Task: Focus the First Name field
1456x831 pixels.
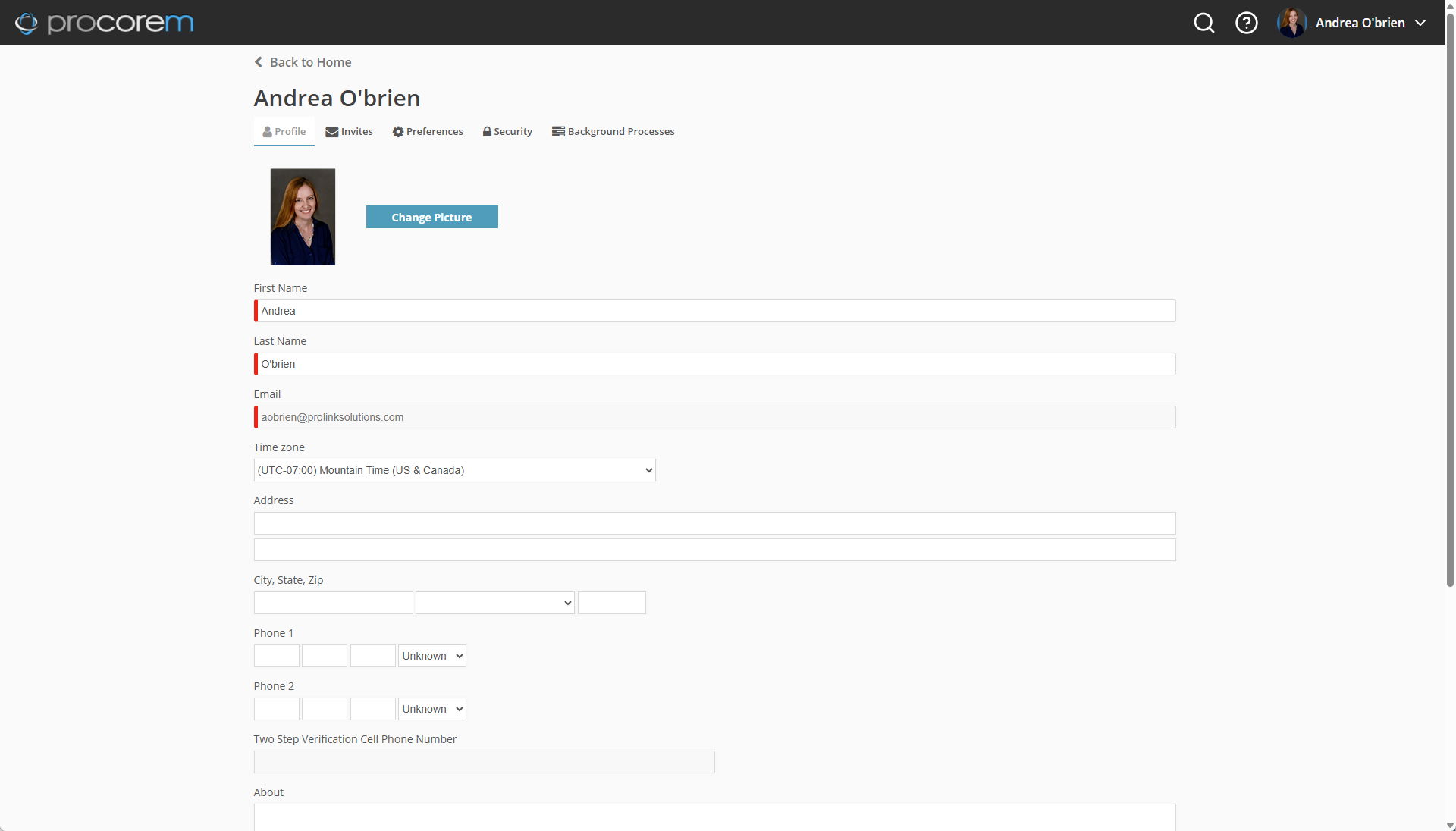Action: 715,311
